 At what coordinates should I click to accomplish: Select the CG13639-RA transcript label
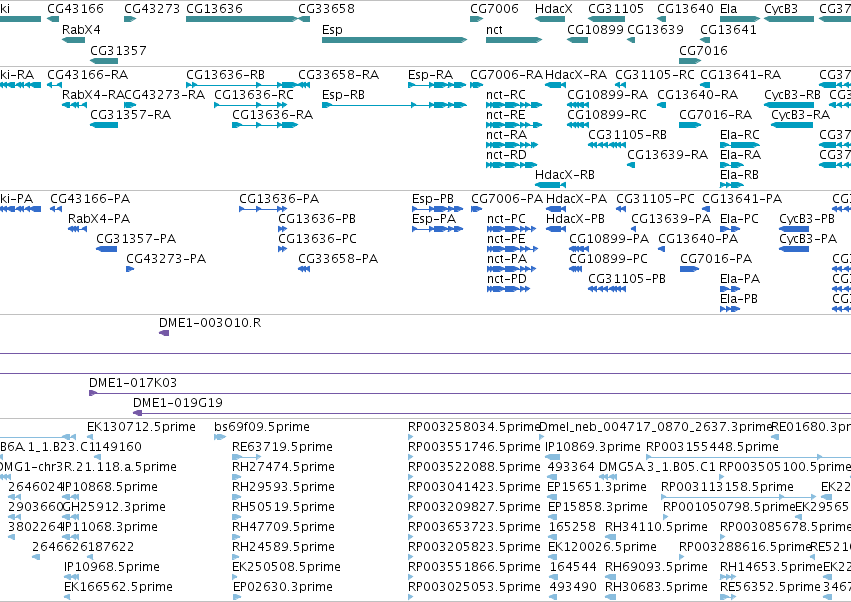point(668,155)
